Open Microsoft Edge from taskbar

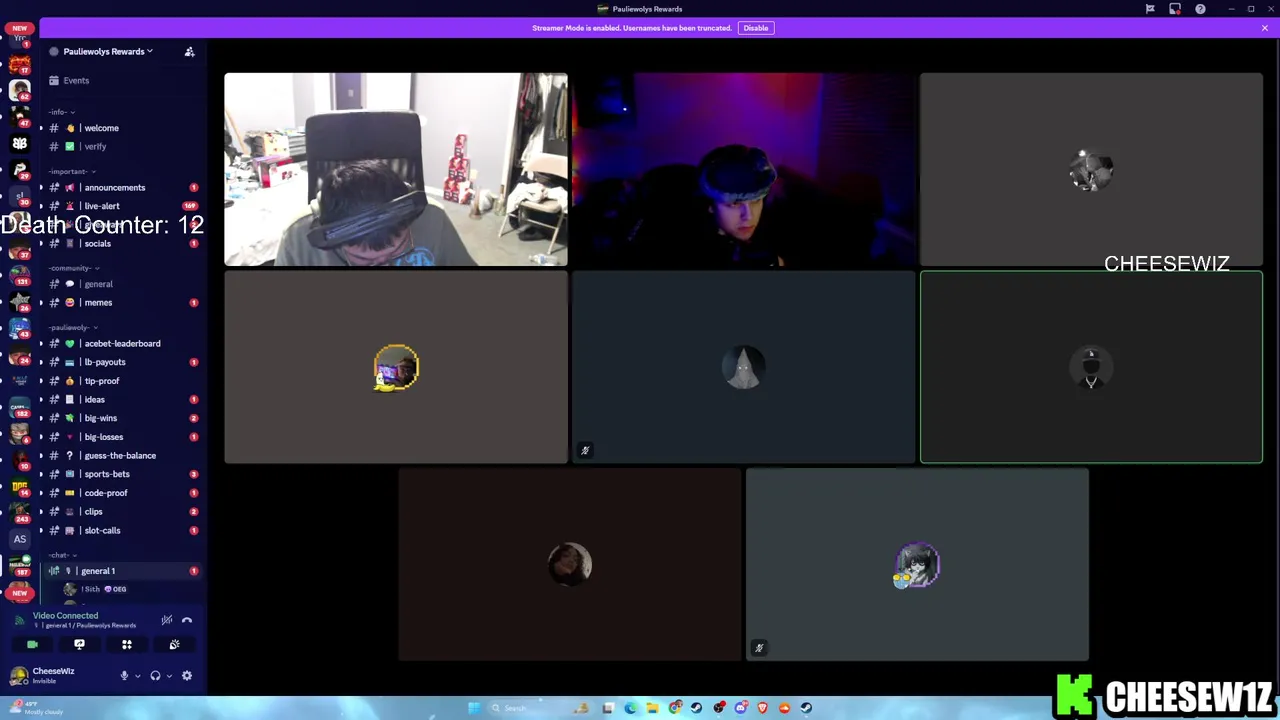click(630, 708)
